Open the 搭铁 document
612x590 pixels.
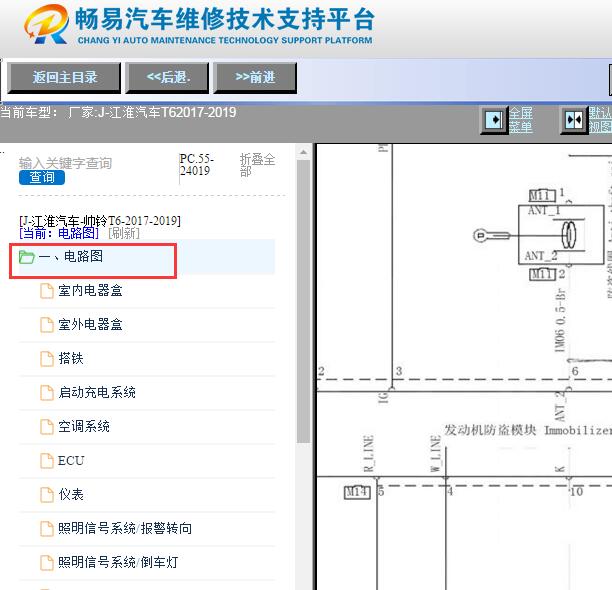click(x=71, y=359)
